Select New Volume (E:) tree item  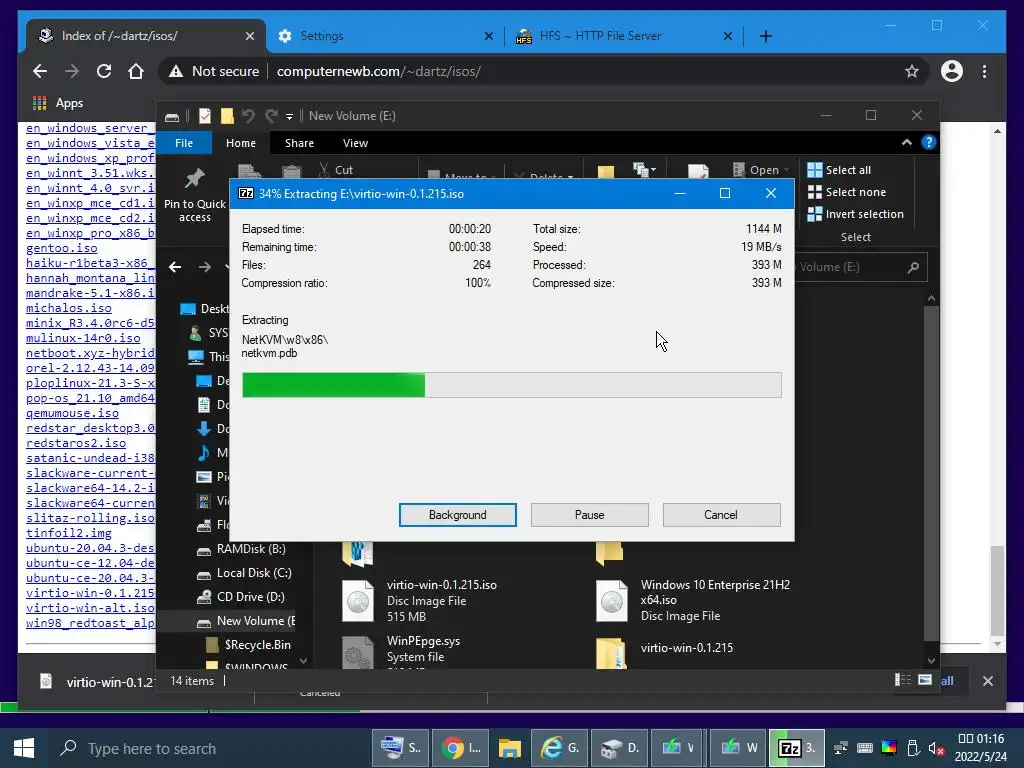click(x=246, y=620)
